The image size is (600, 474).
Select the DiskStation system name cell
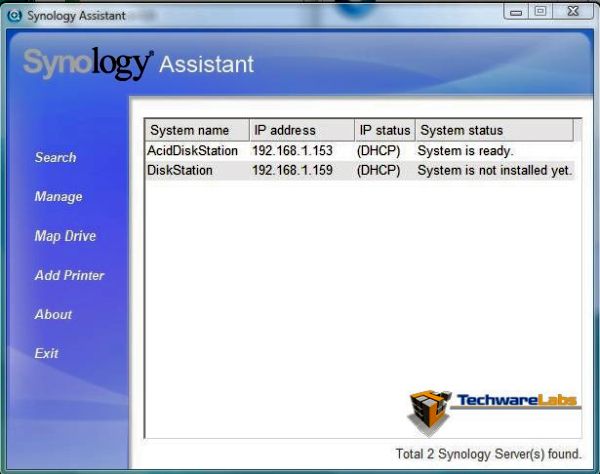coord(180,170)
